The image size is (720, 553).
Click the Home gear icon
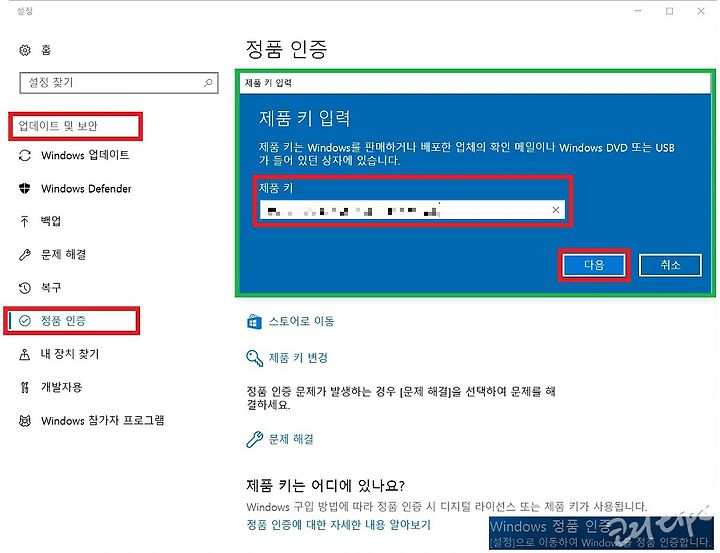click(25, 50)
